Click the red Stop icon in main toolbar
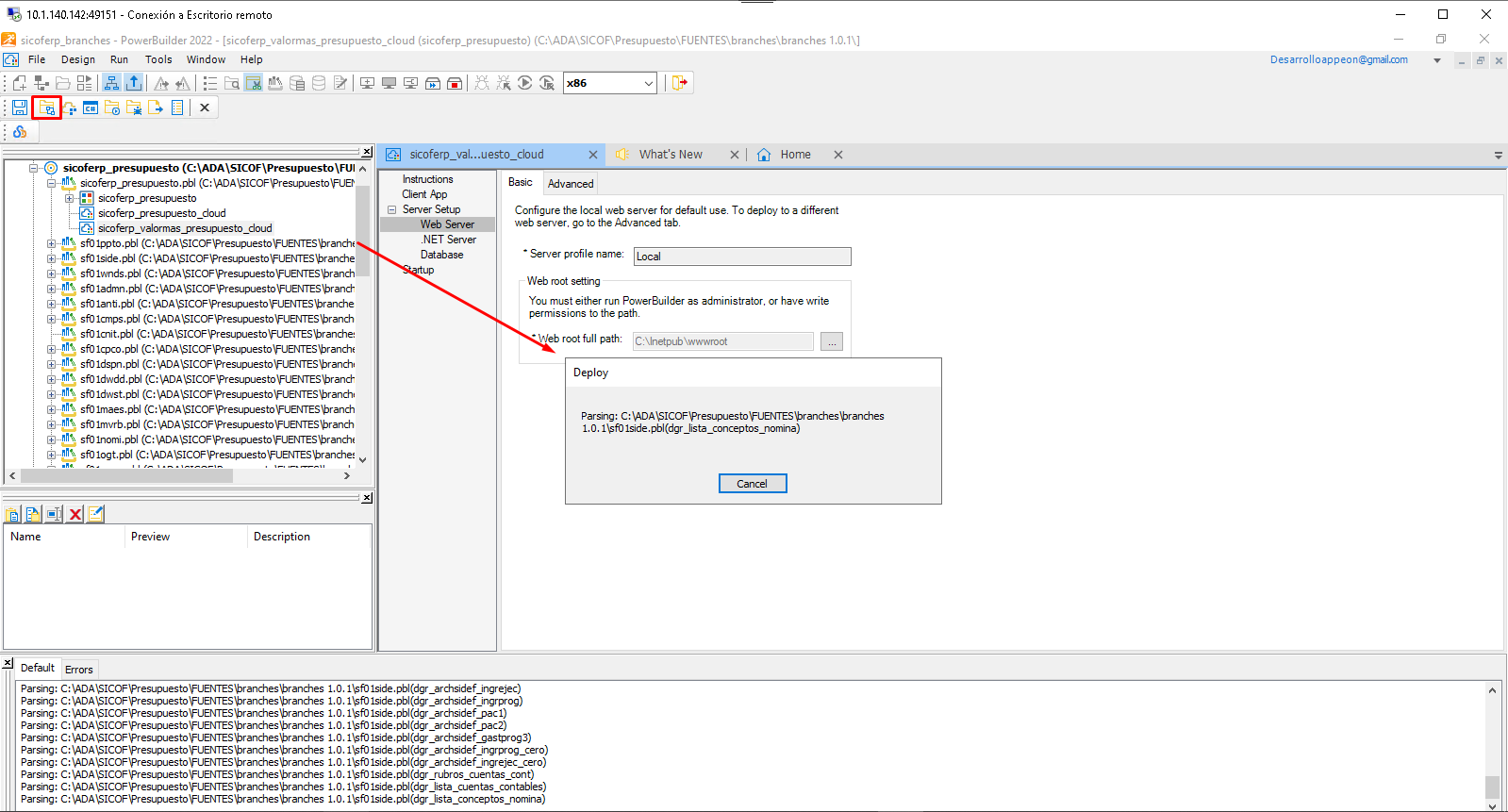The width and height of the screenshot is (1508, 812). coord(454,83)
